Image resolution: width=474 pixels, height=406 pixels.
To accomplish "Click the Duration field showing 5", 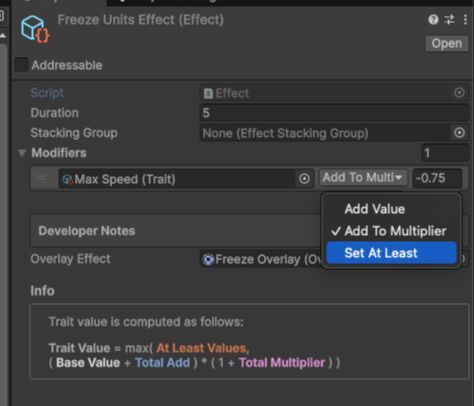I will pos(334,113).
